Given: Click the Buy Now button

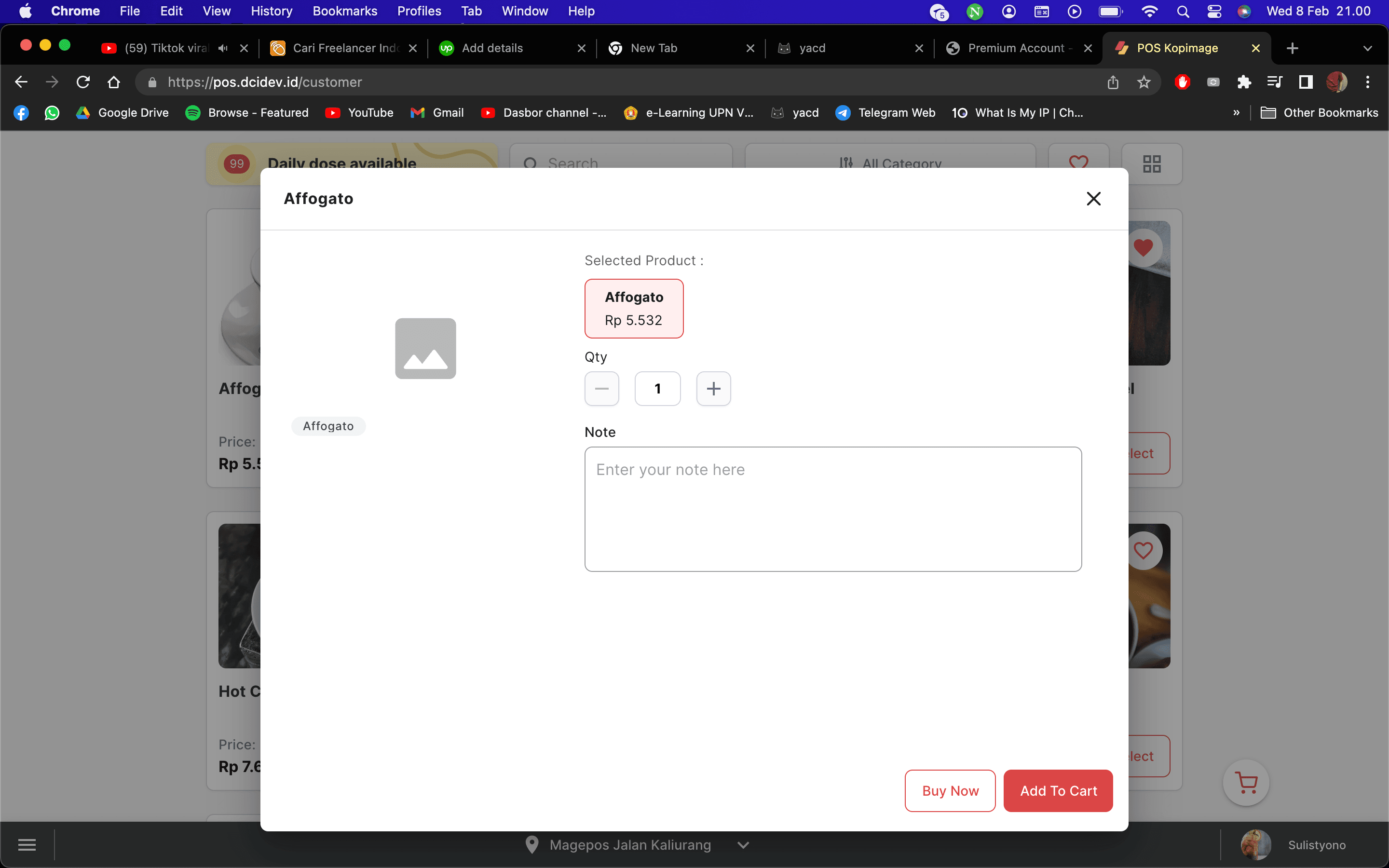Looking at the screenshot, I should (x=950, y=790).
